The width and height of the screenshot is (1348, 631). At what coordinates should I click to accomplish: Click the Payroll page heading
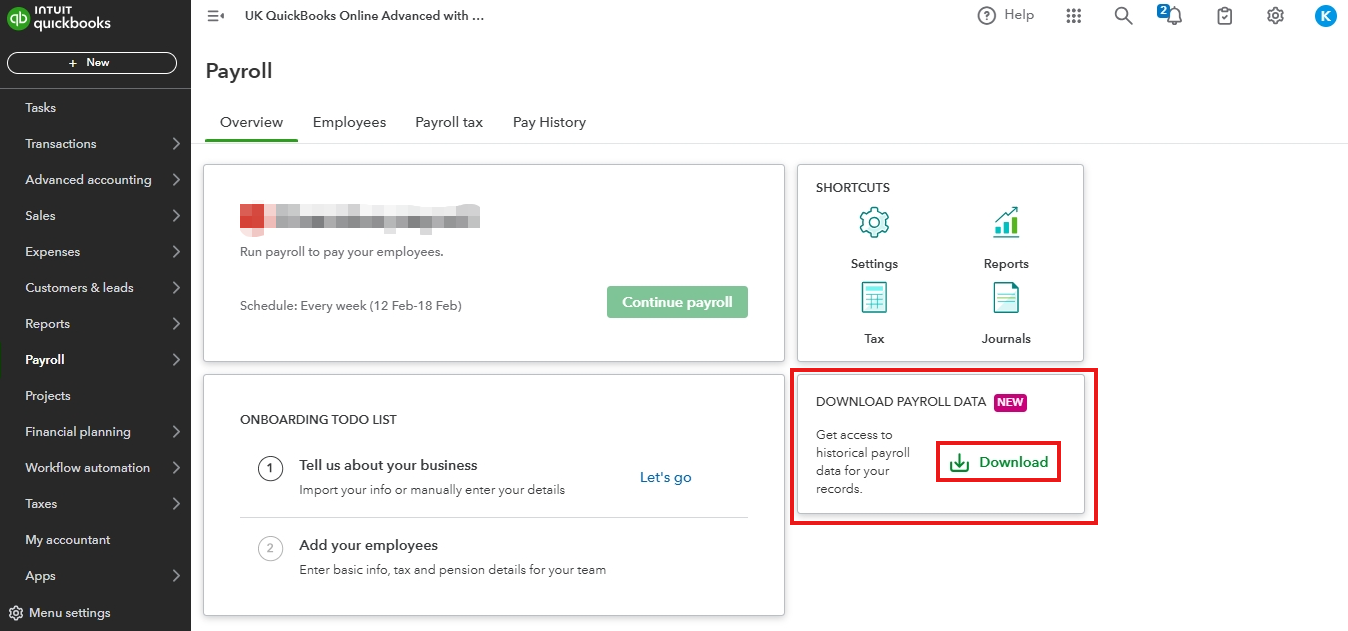click(239, 71)
